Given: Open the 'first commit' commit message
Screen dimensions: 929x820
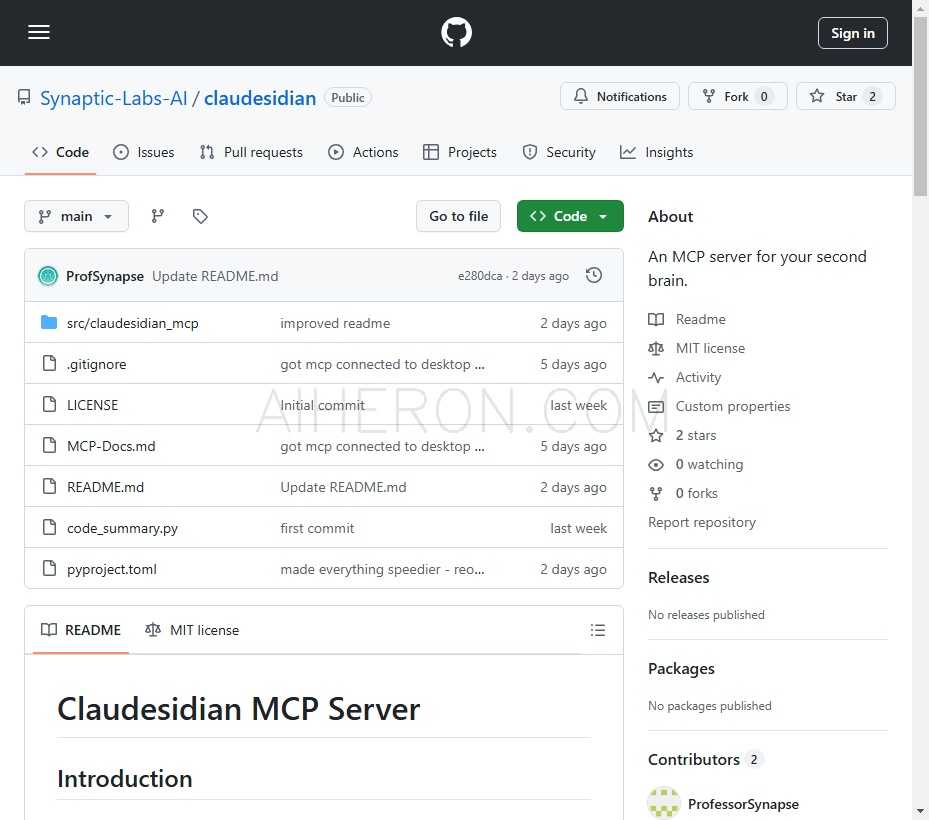Looking at the screenshot, I should pyautogui.click(x=317, y=528).
